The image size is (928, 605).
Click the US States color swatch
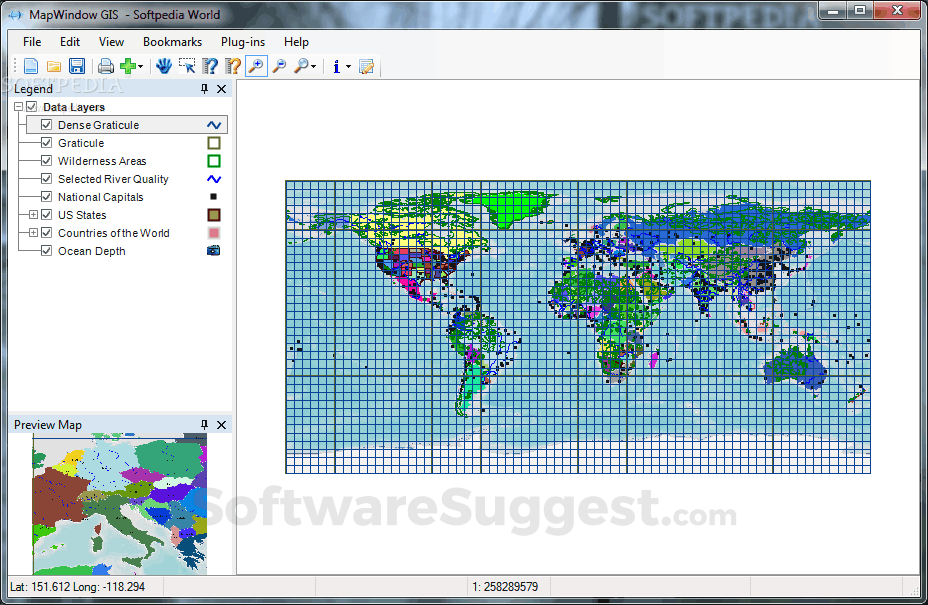(212, 214)
